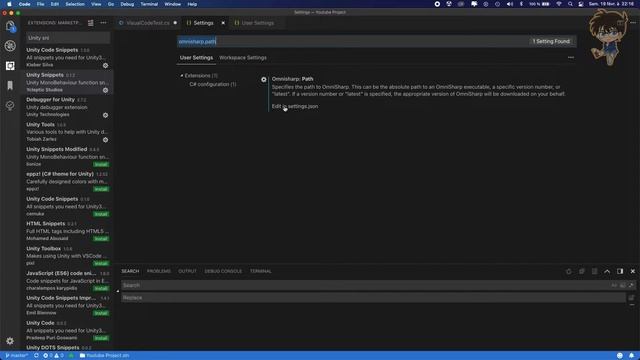Clear extensions search results icon
This screenshot has height=360, width=640.
pyautogui.click(x=91, y=23)
